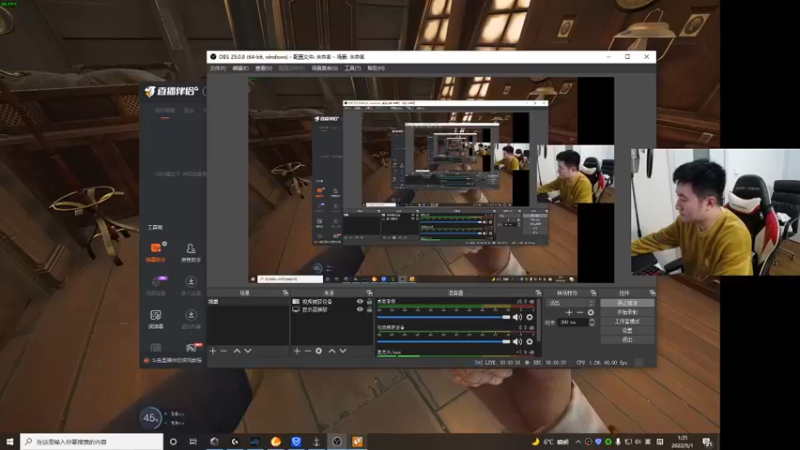The image size is (800, 450).
Task: Remove transition with the minus in 转场特效
Action: click(580, 312)
